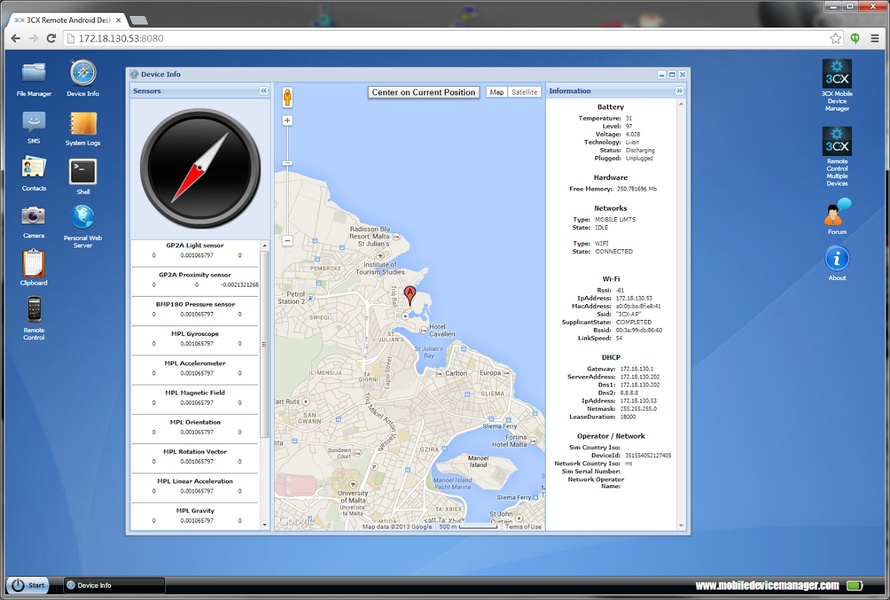Switch map to Satellite view
The image size is (890, 600).
[x=524, y=92]
